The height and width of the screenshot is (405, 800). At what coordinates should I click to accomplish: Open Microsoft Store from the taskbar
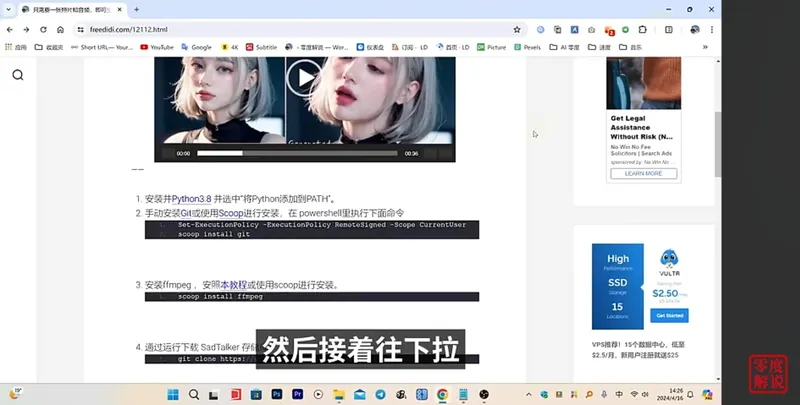click(x=256, y=394)
